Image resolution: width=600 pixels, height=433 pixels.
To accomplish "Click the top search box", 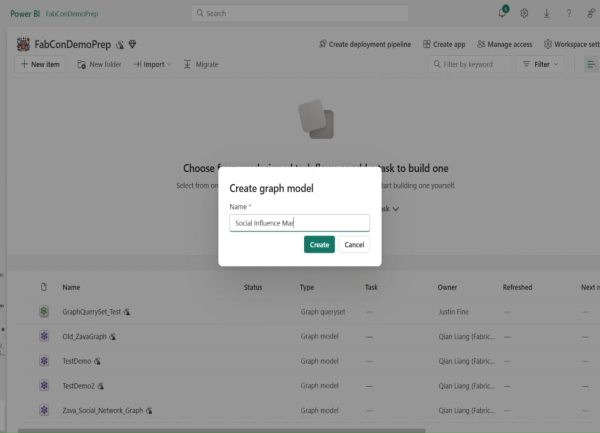I will [300, 13].
